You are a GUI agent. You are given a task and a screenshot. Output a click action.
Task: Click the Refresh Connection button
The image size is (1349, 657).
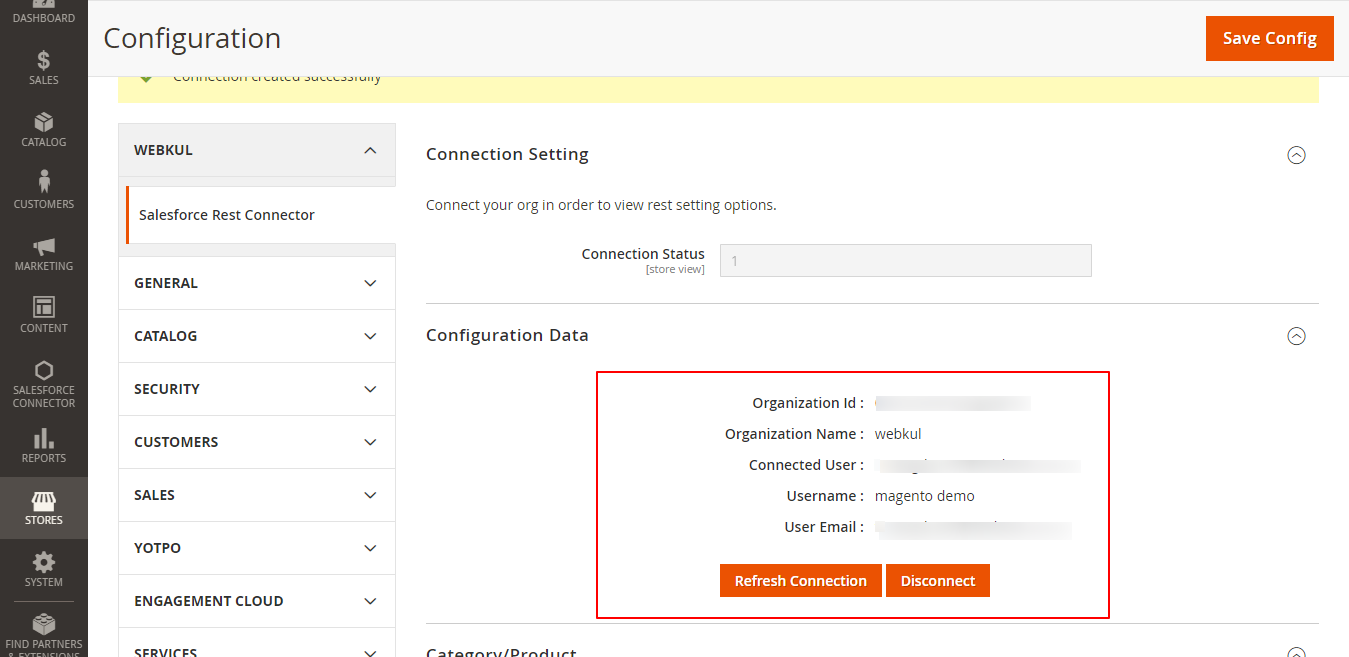801,581
